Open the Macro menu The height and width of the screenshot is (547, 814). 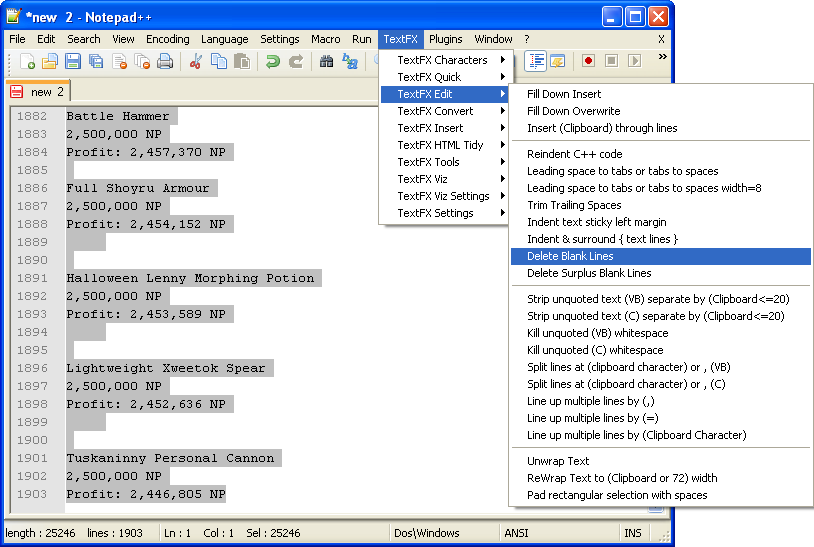coord(325,39)
